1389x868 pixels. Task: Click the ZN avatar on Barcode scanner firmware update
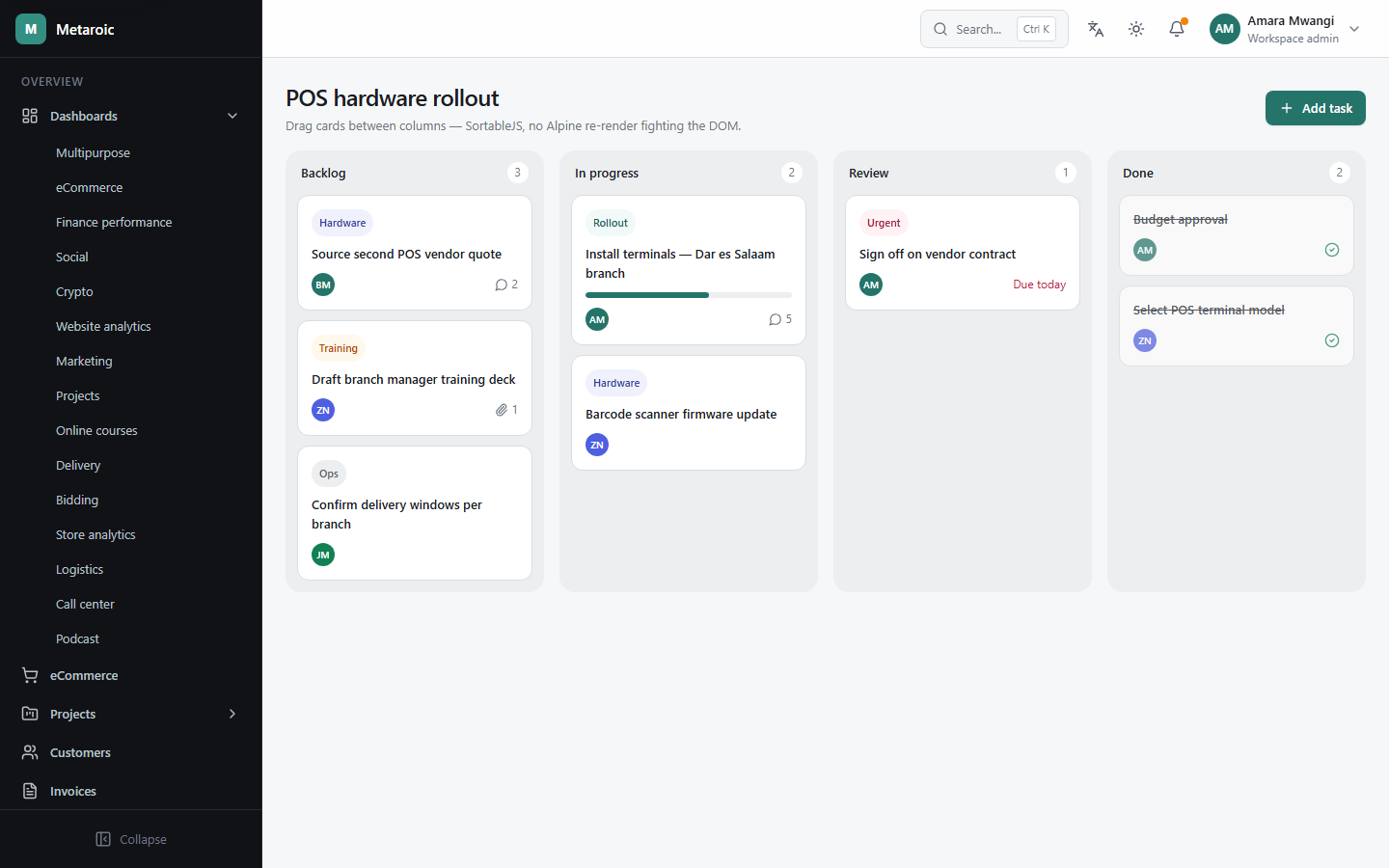click(597, 445)
